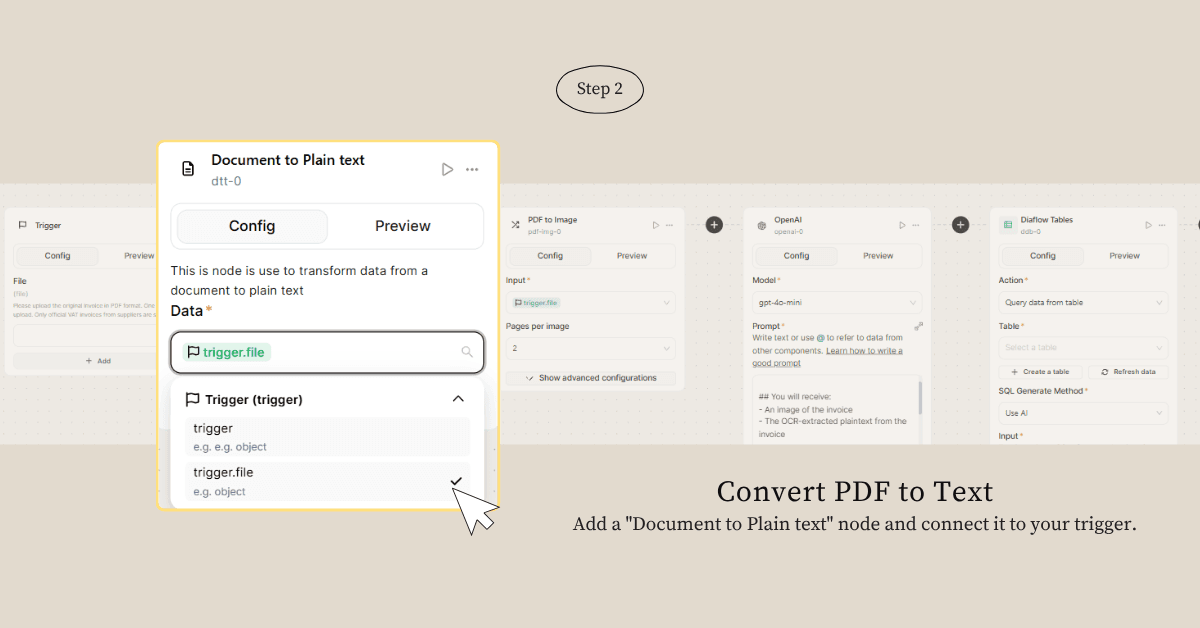Run the OpenAI node
The image size is (1200, 628).
902,225
